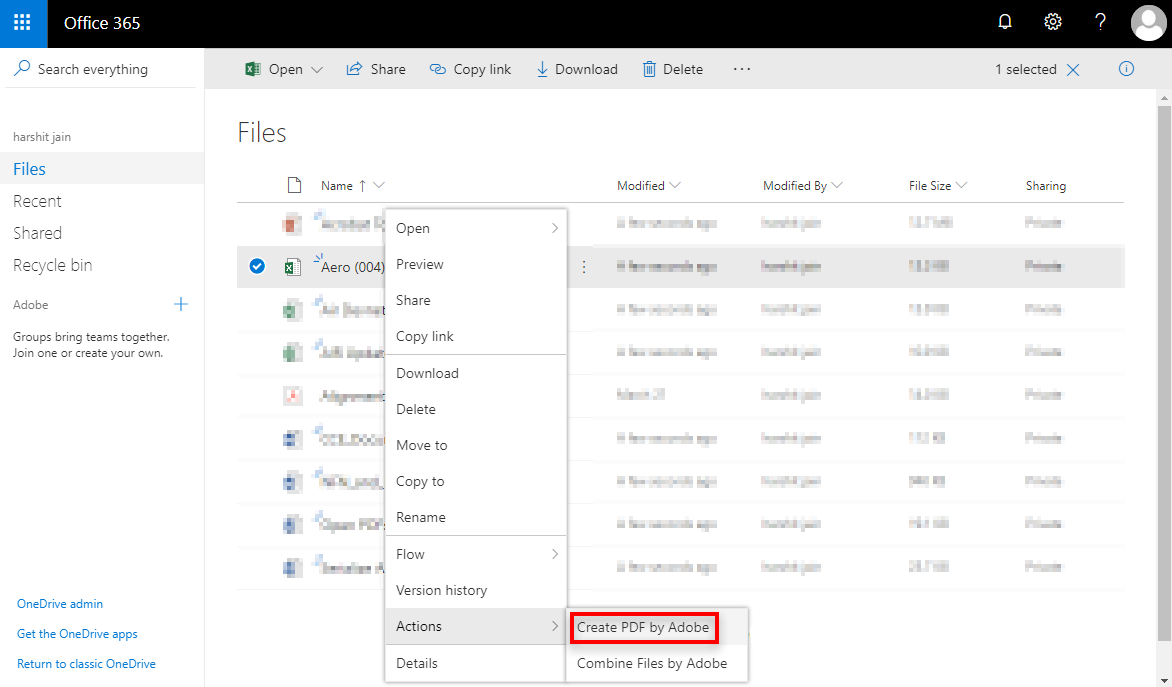
Task: Choose Version history from context menu
Action: click(442, 590)
